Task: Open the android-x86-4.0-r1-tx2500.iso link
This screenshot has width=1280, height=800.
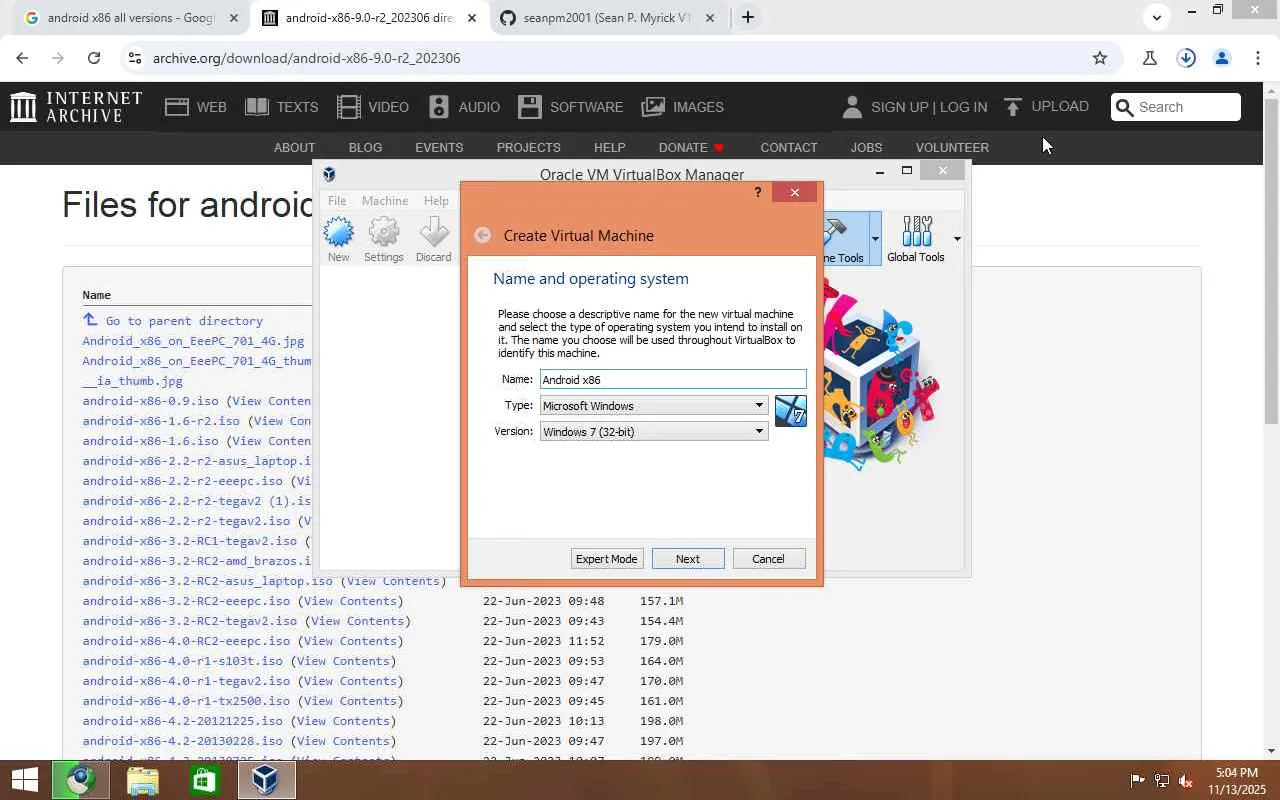Action: 186,701
